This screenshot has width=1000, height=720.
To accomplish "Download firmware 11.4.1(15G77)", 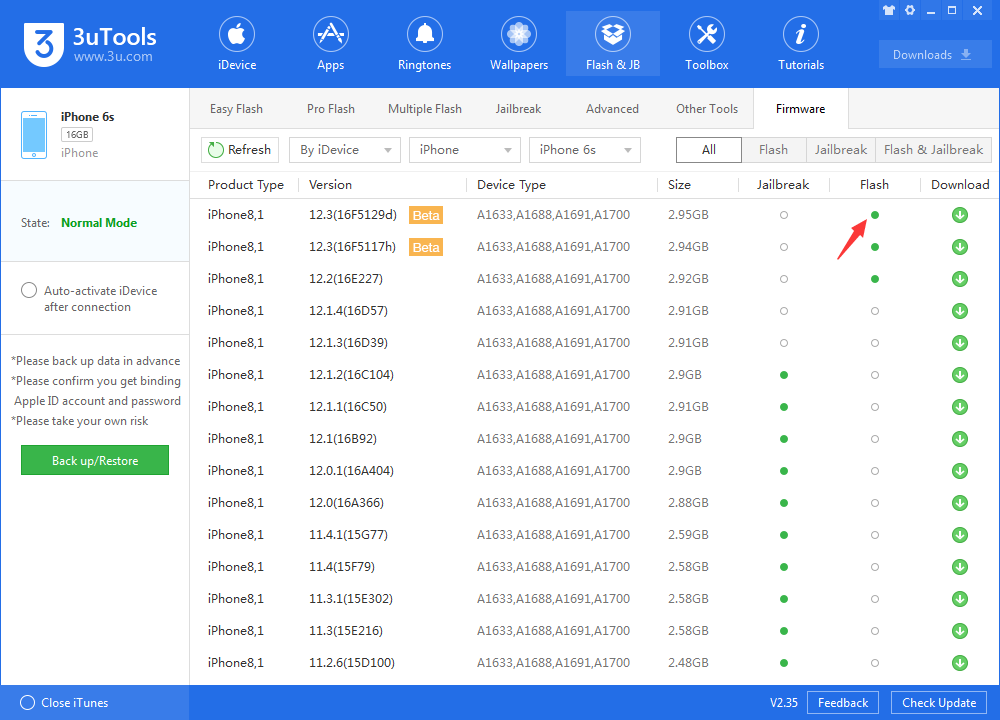I will tap(959, 534).
